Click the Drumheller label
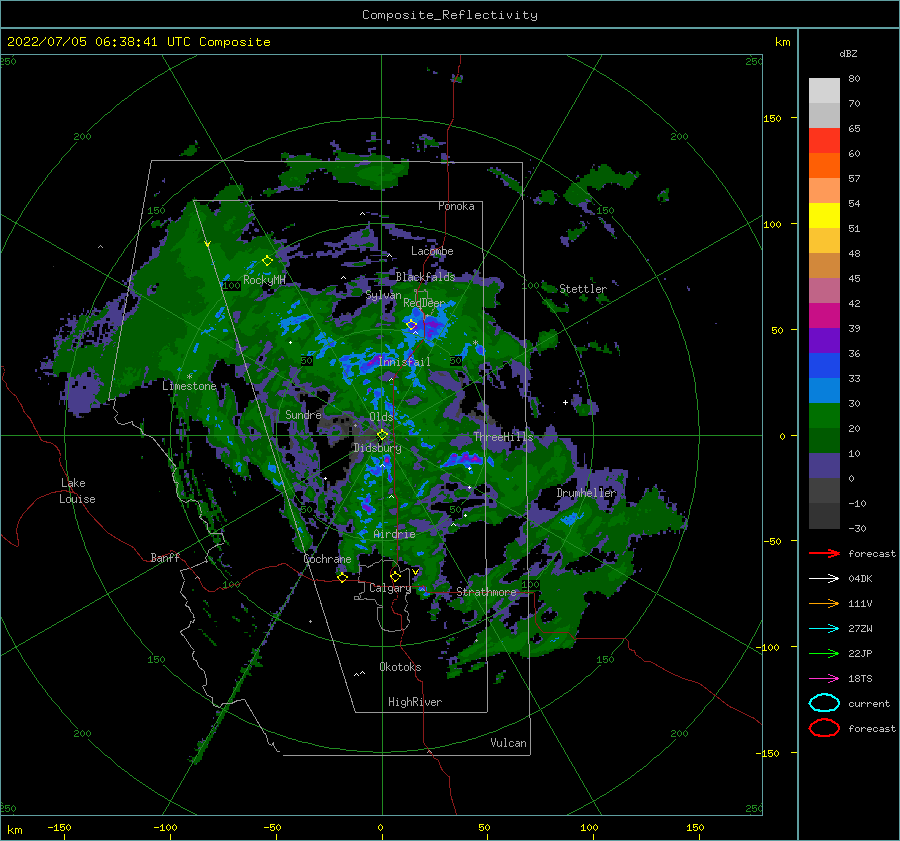Image resolution: width=900 pixels, height=841 pixels. point(586,493)
